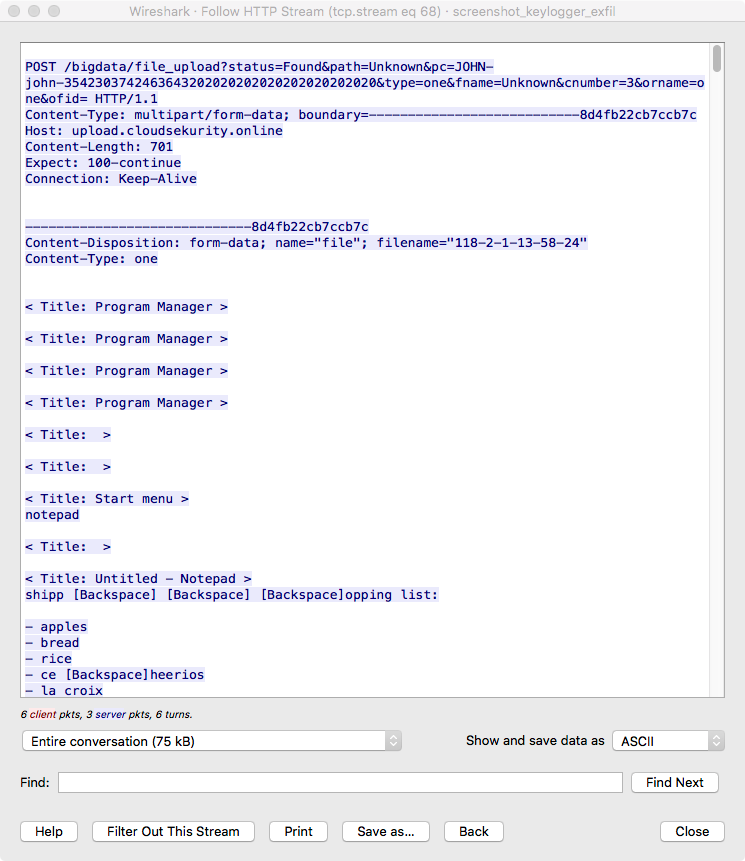
Task: Open the ASCII data format dropdown
Action: [668, 741]
